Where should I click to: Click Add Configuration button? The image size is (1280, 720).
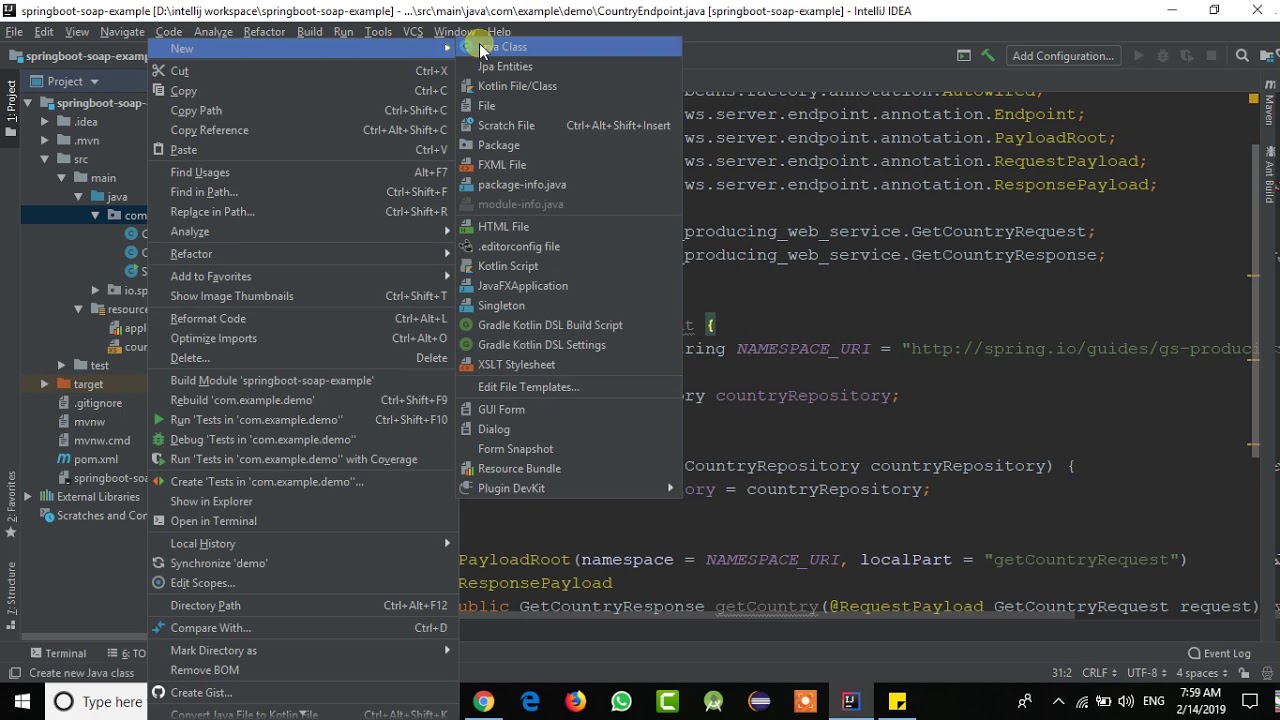click(1063, 56)
